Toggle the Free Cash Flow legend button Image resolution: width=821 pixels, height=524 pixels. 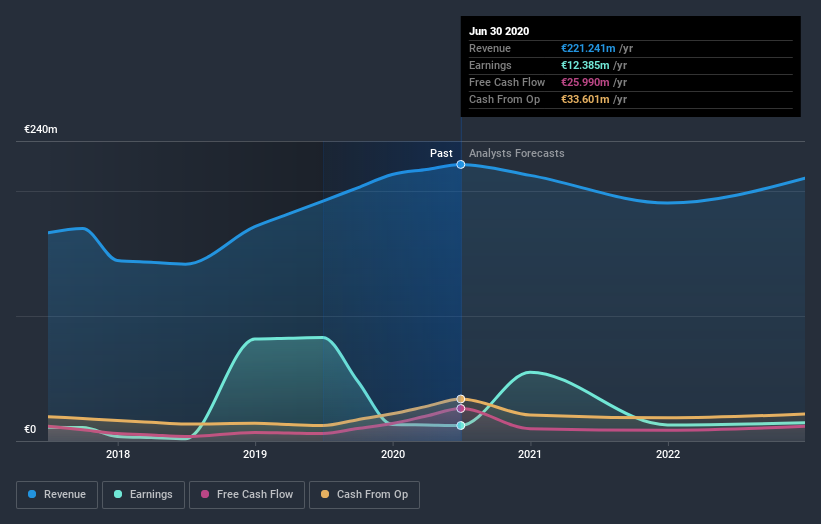click(247, 495)
